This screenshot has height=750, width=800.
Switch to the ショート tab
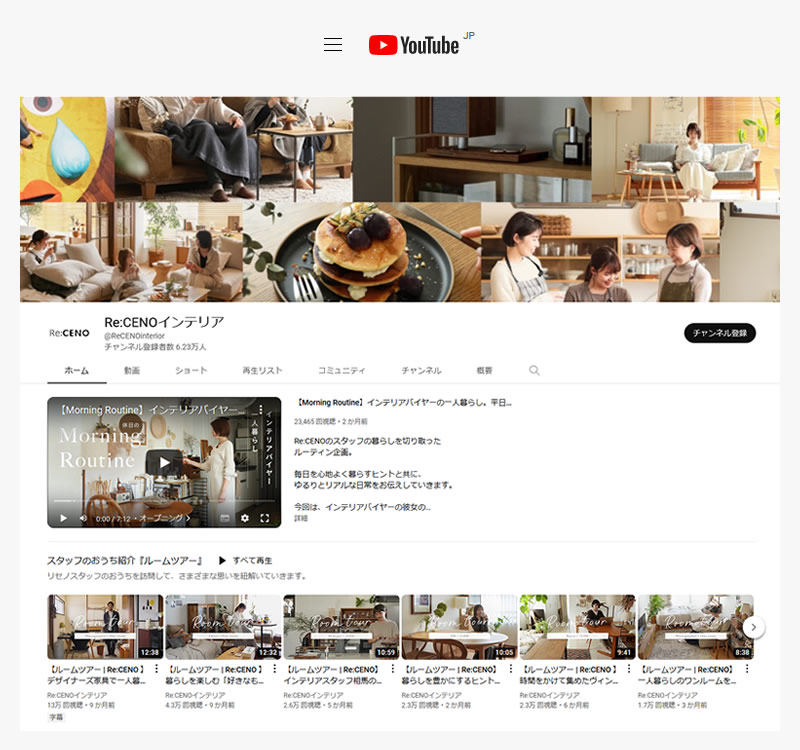pyautogui.click(x=191, y=370)
